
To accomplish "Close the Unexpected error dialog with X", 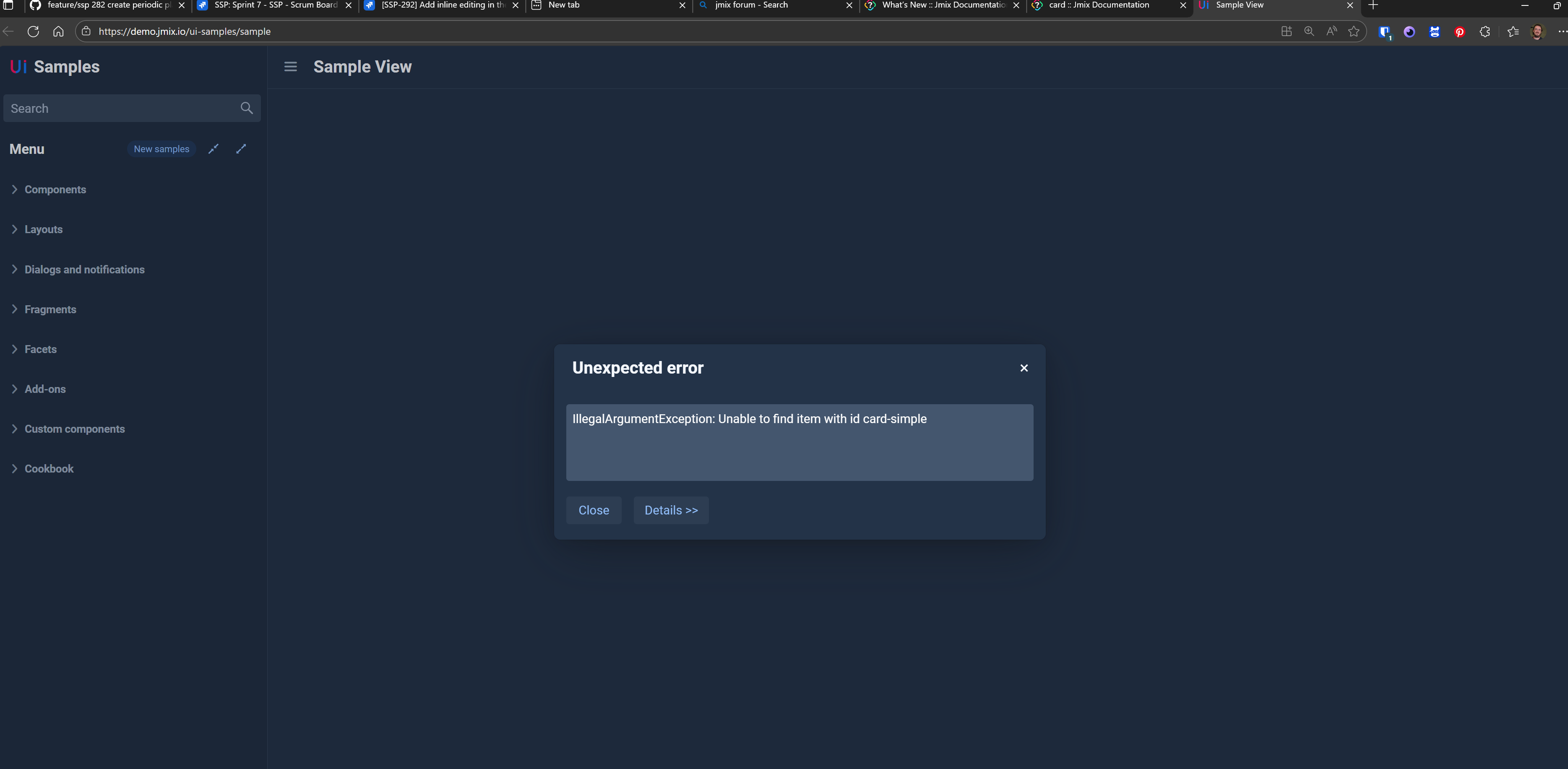I will pyautogui.click(x=1024, y=368).
